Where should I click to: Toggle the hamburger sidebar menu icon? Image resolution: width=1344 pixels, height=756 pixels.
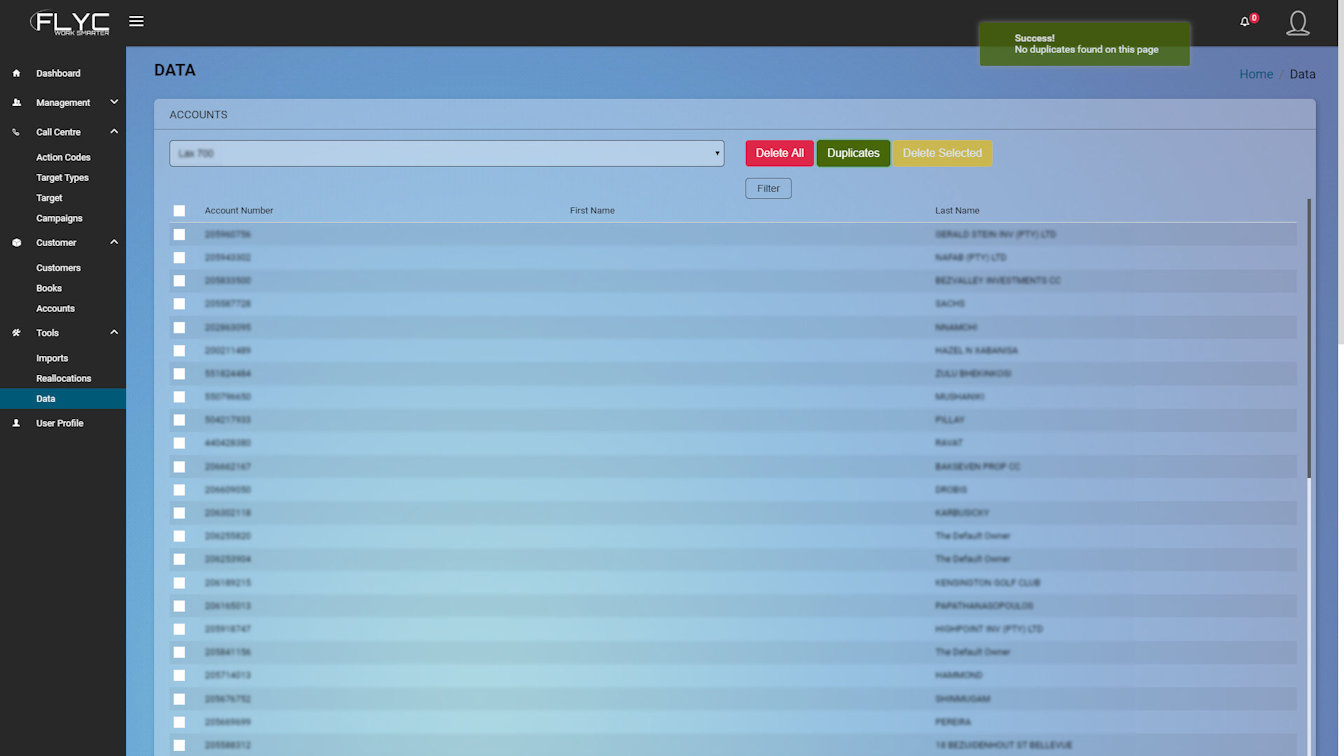pyautogui.click(x=136, y=21)
